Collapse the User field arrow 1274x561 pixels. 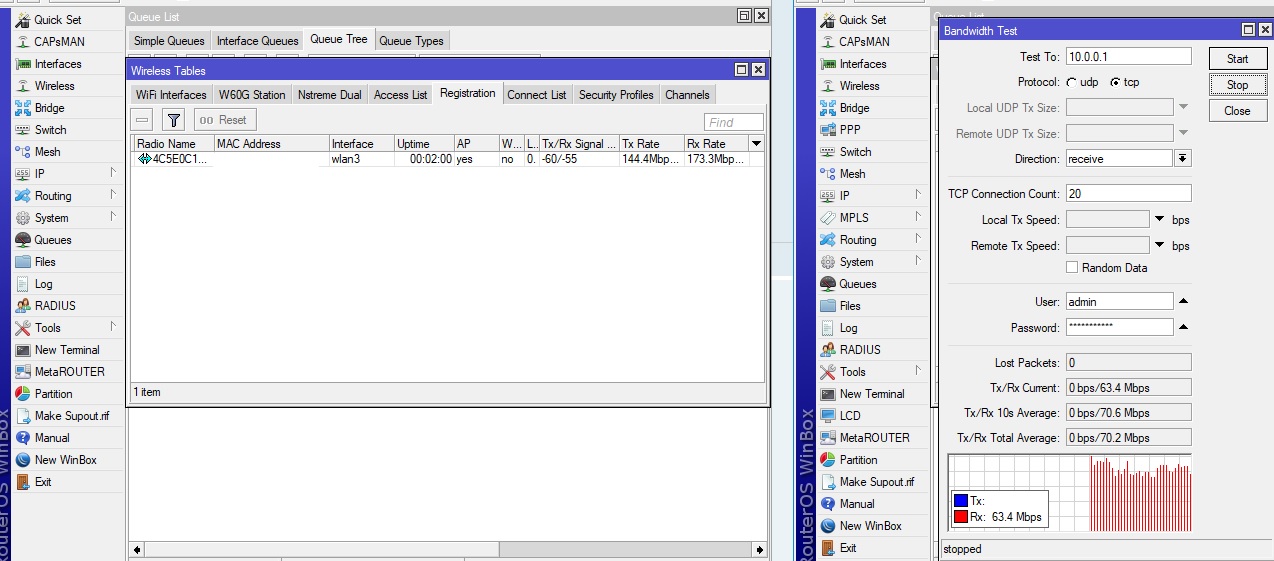tap(1183, 301)
